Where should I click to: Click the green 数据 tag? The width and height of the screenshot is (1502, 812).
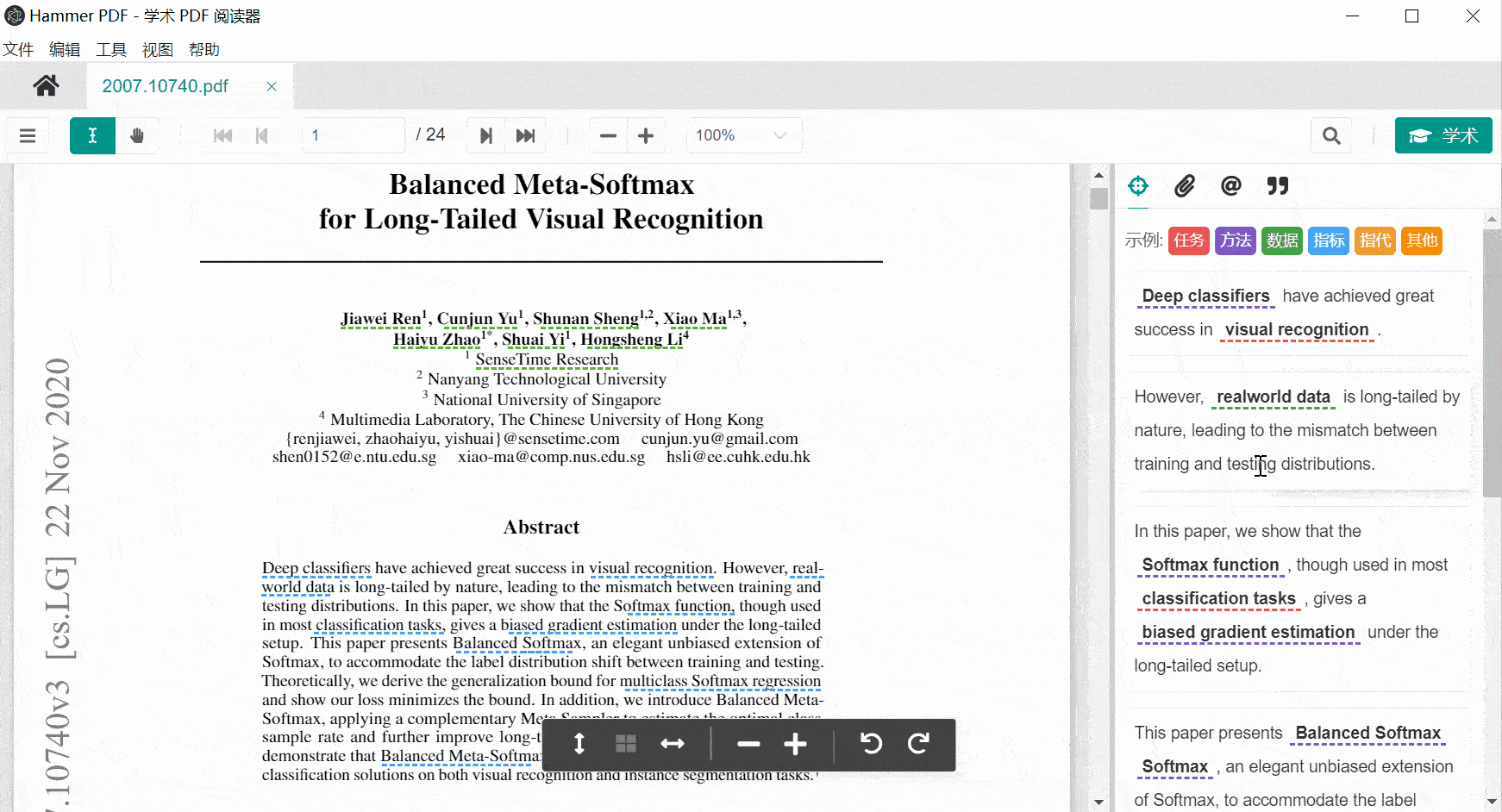tap(1282, 240)
